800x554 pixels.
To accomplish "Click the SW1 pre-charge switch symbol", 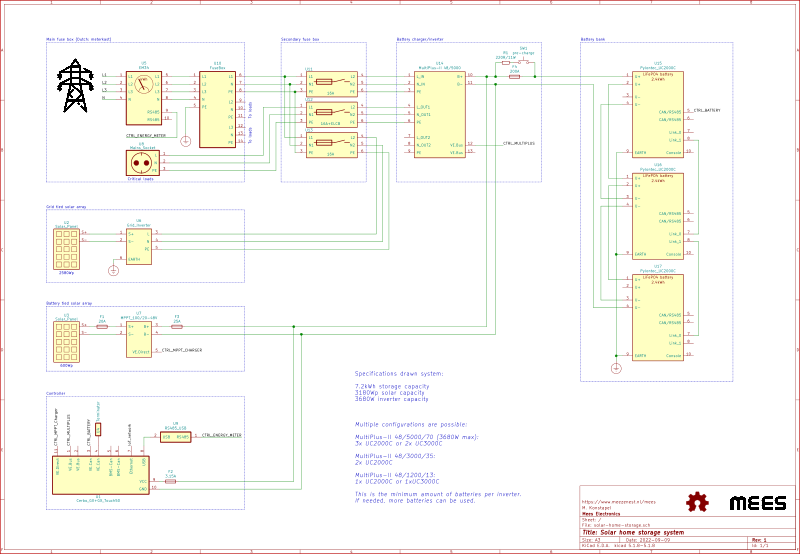I will (524, 62).
